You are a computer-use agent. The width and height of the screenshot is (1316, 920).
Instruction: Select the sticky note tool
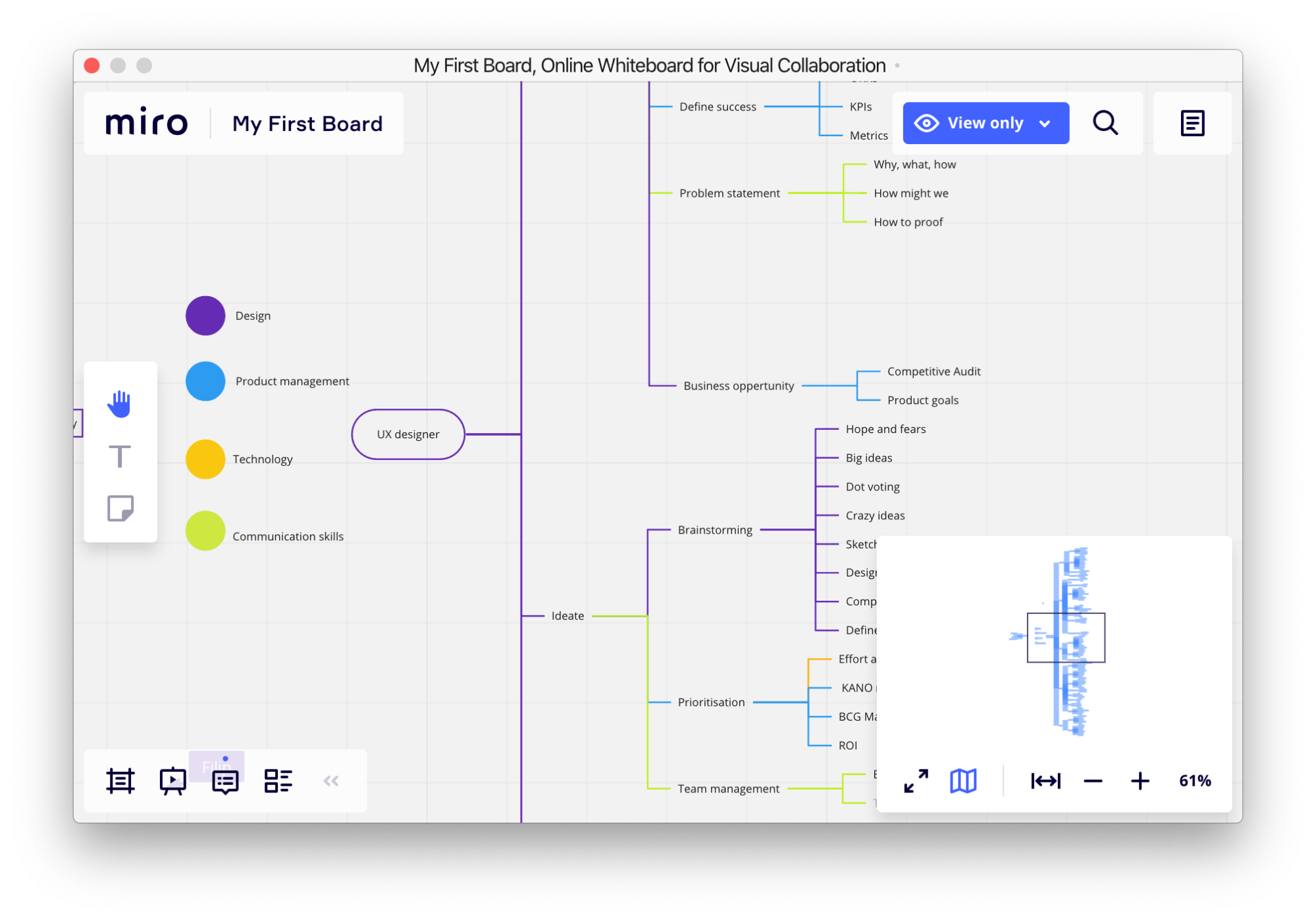[x=120, y=508]
